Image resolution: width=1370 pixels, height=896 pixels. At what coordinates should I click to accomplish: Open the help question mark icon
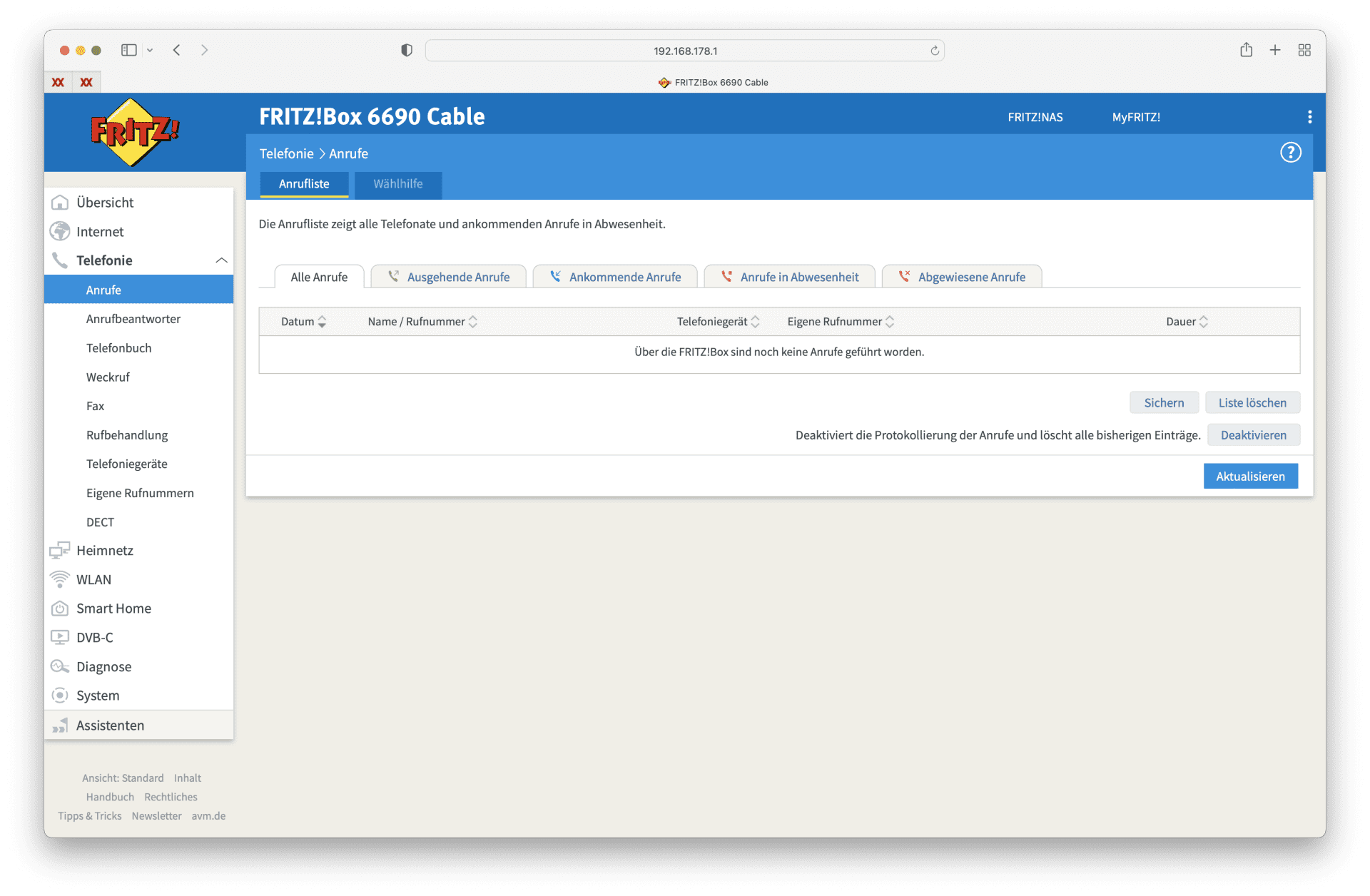[x=1290, y=153]
